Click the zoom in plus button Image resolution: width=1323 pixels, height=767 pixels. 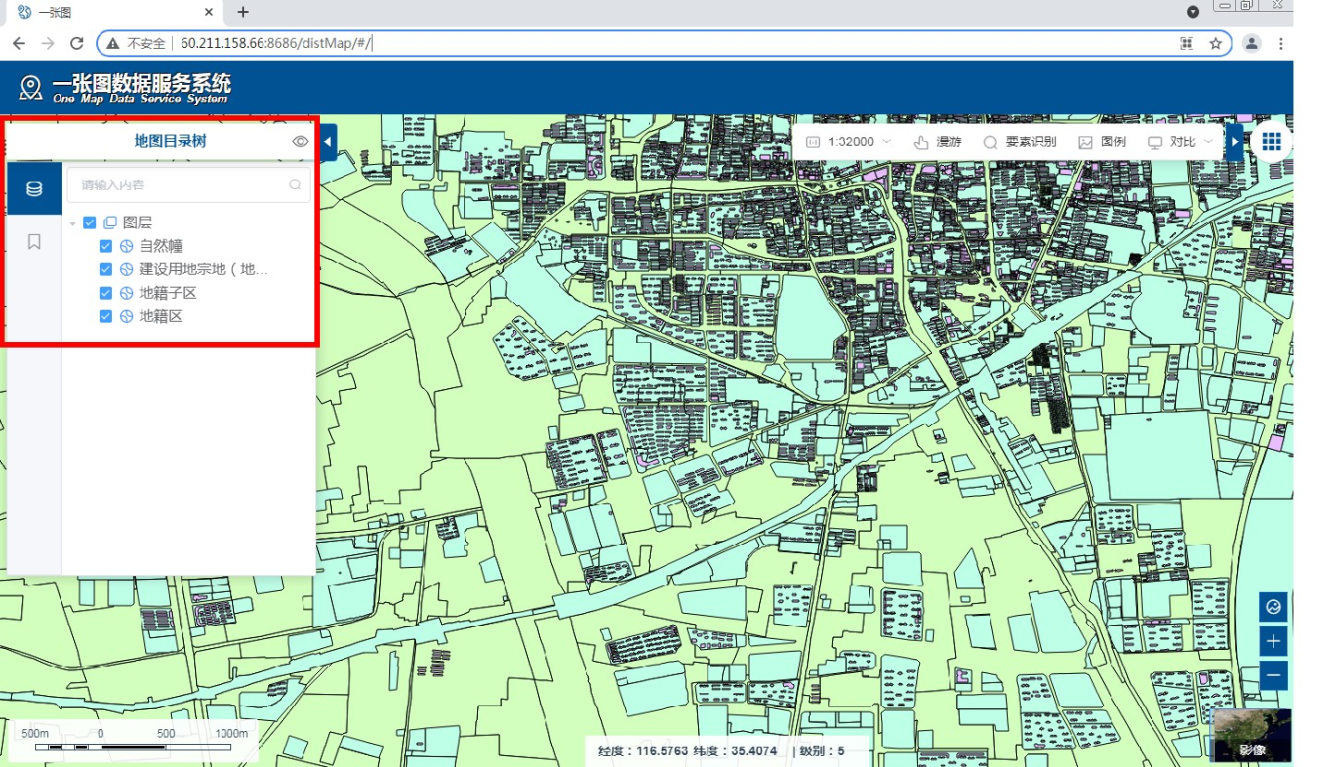coord(1273,641)
